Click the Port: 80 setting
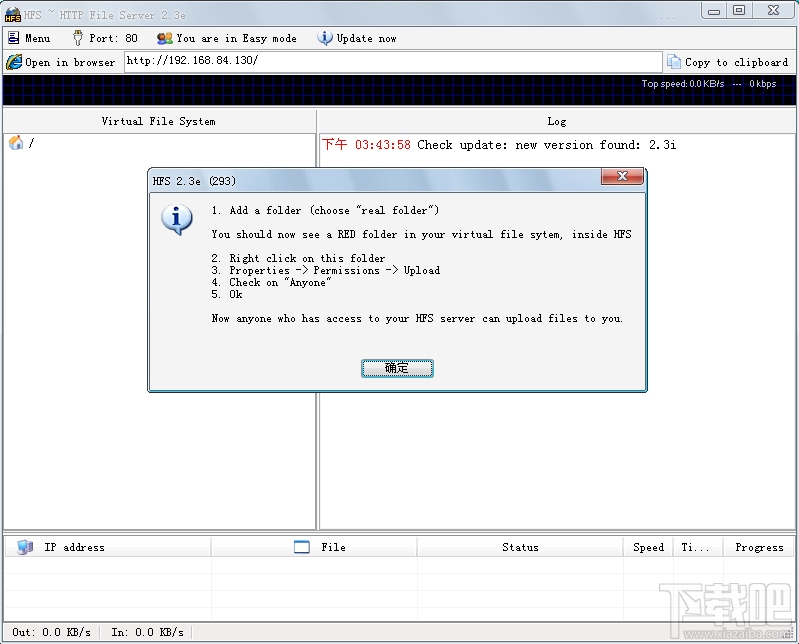 [x=105, y=38]
